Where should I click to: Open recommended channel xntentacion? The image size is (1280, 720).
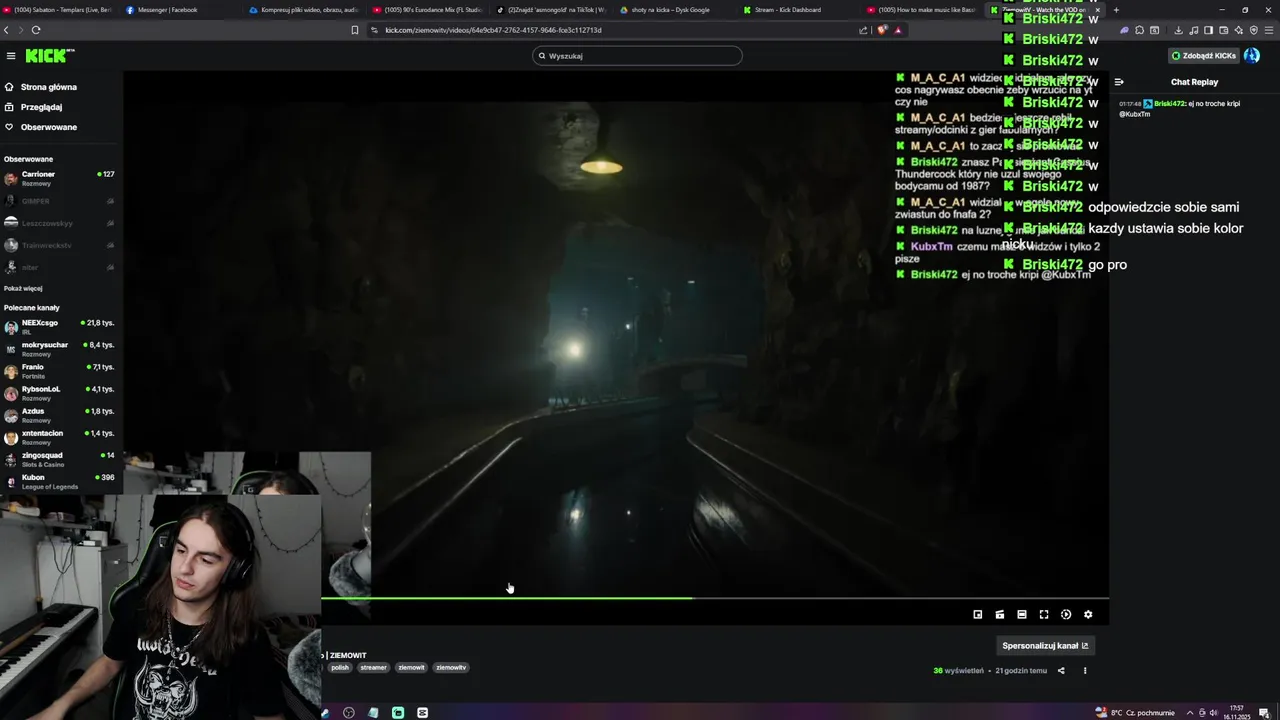60,437
